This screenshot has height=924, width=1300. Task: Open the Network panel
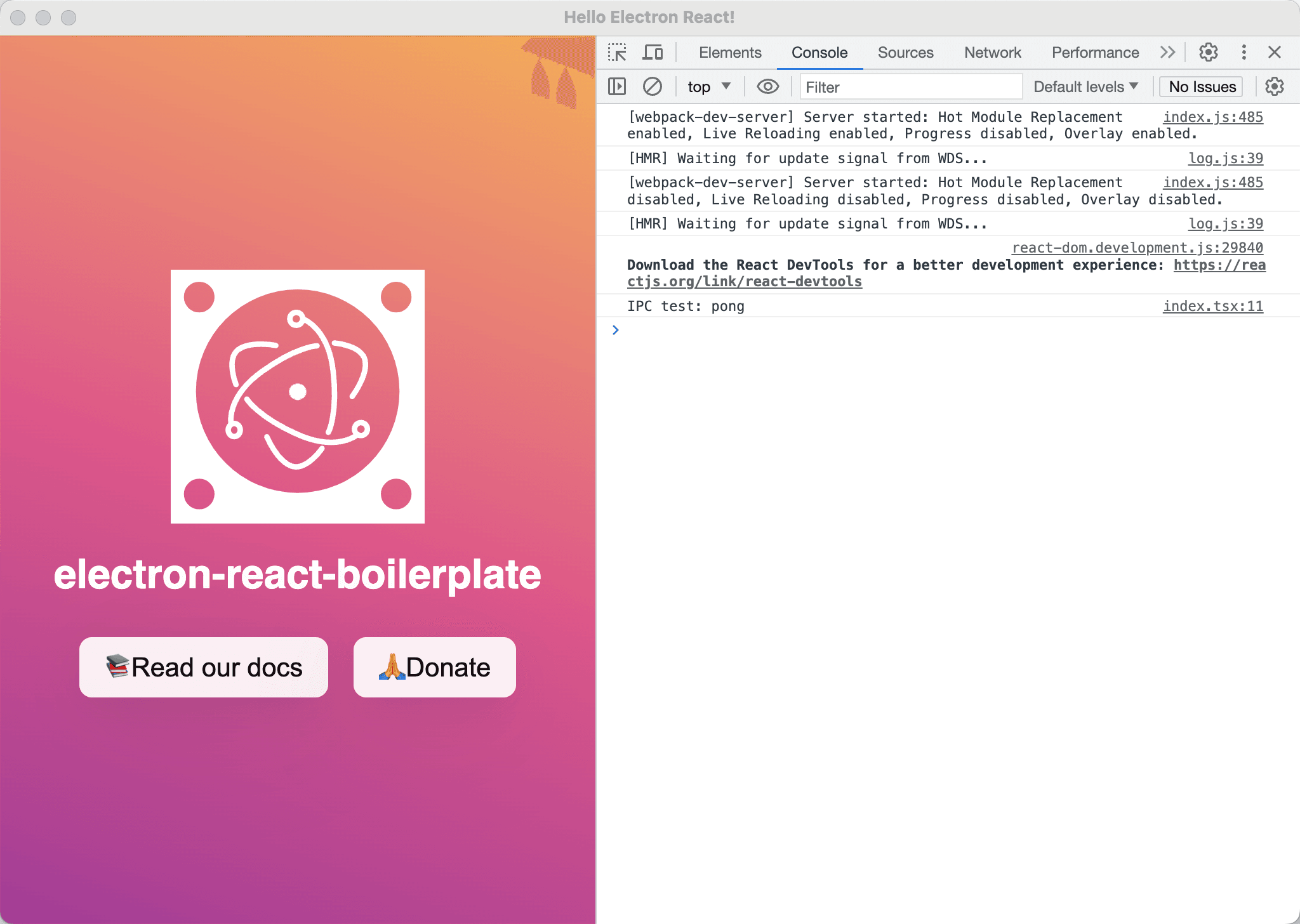click(992, 52)
